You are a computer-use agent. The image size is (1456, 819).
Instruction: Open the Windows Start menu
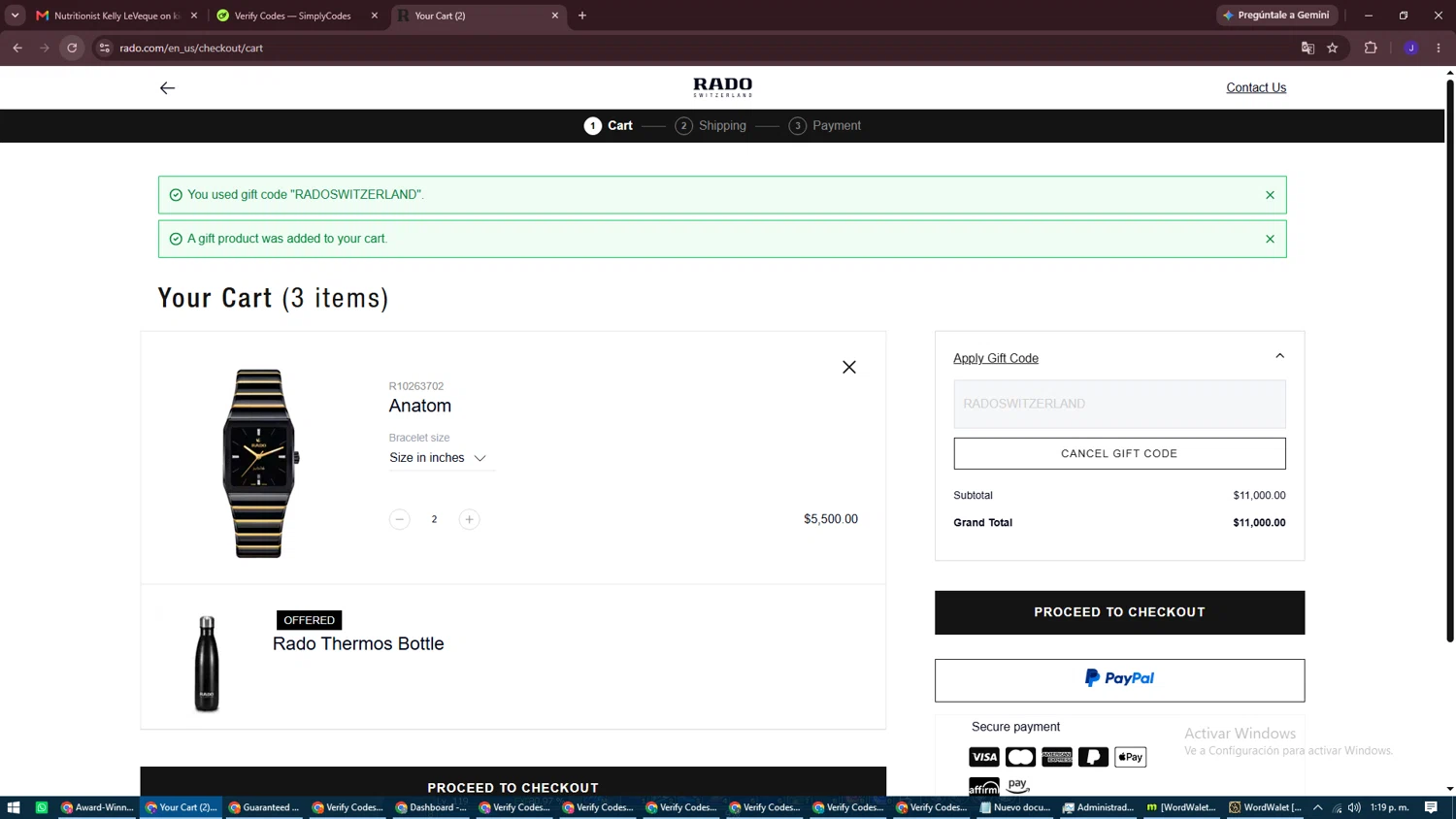pos(14,807)
